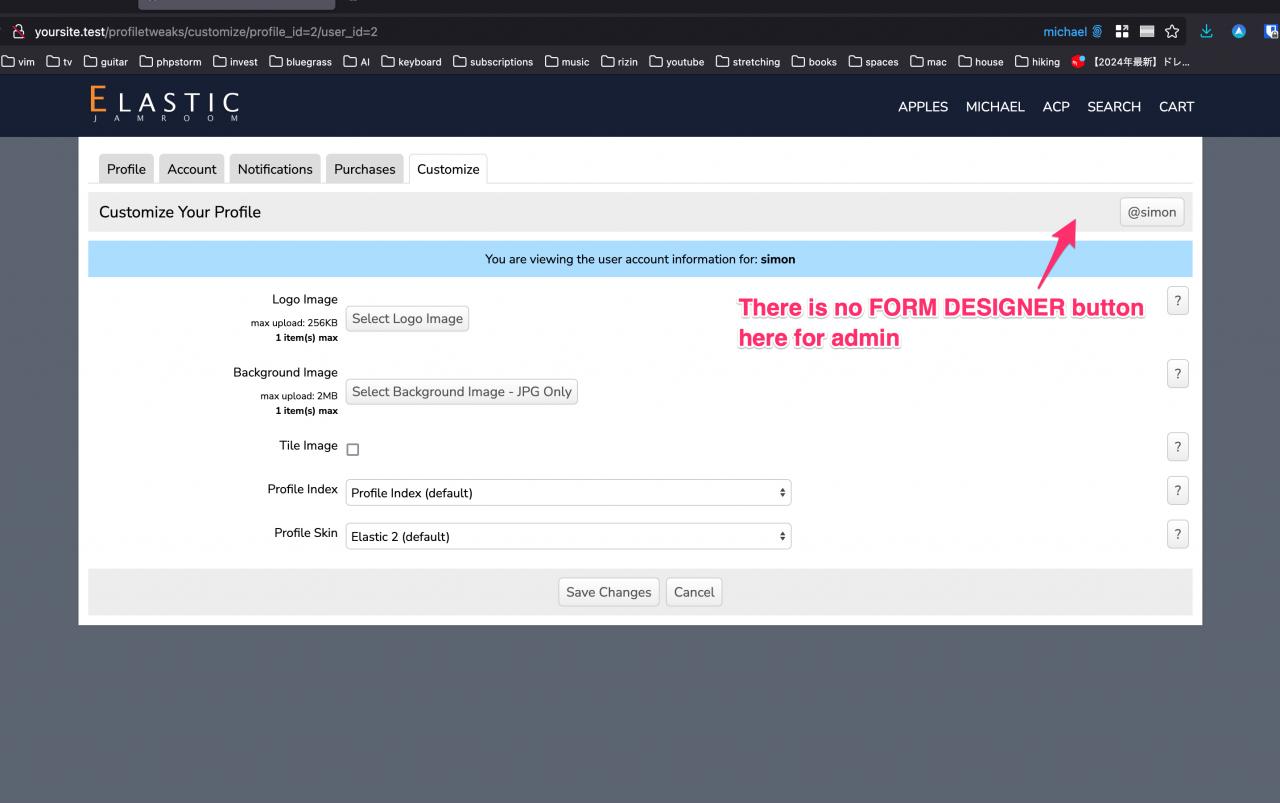Click the site security padlock icon
The width and height of the screenshot is (1280, 803).
point(17,32)
